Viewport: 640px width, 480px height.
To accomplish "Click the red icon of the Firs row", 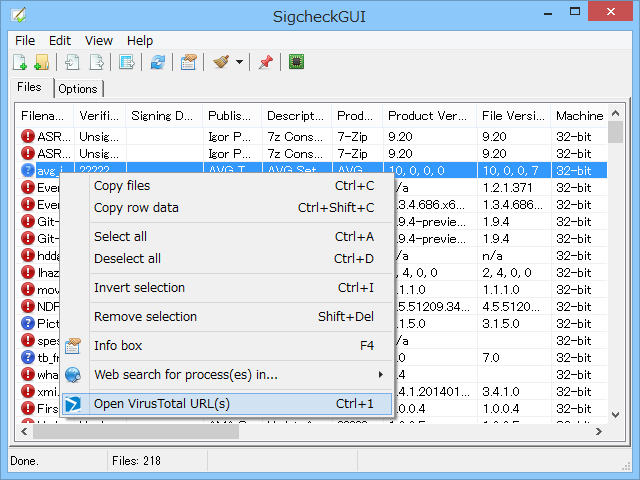I will pos(28,408).
